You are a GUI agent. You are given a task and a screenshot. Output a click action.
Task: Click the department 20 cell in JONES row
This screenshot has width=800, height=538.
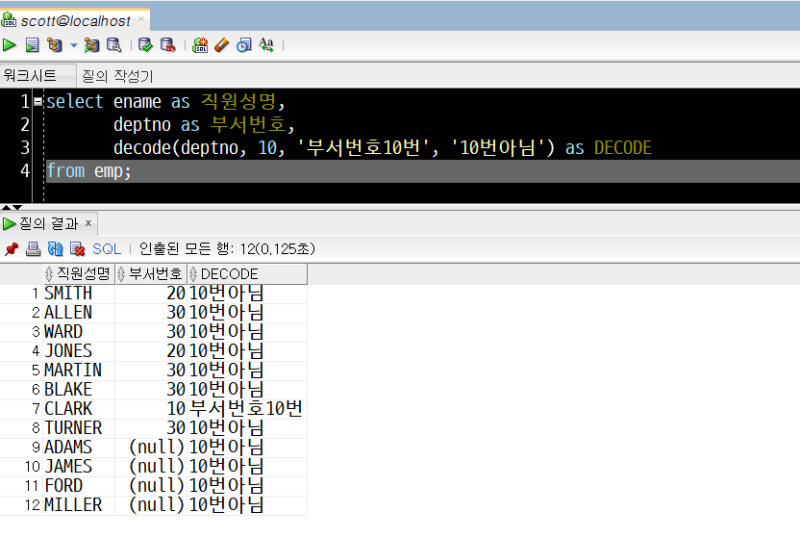(151, 351)
